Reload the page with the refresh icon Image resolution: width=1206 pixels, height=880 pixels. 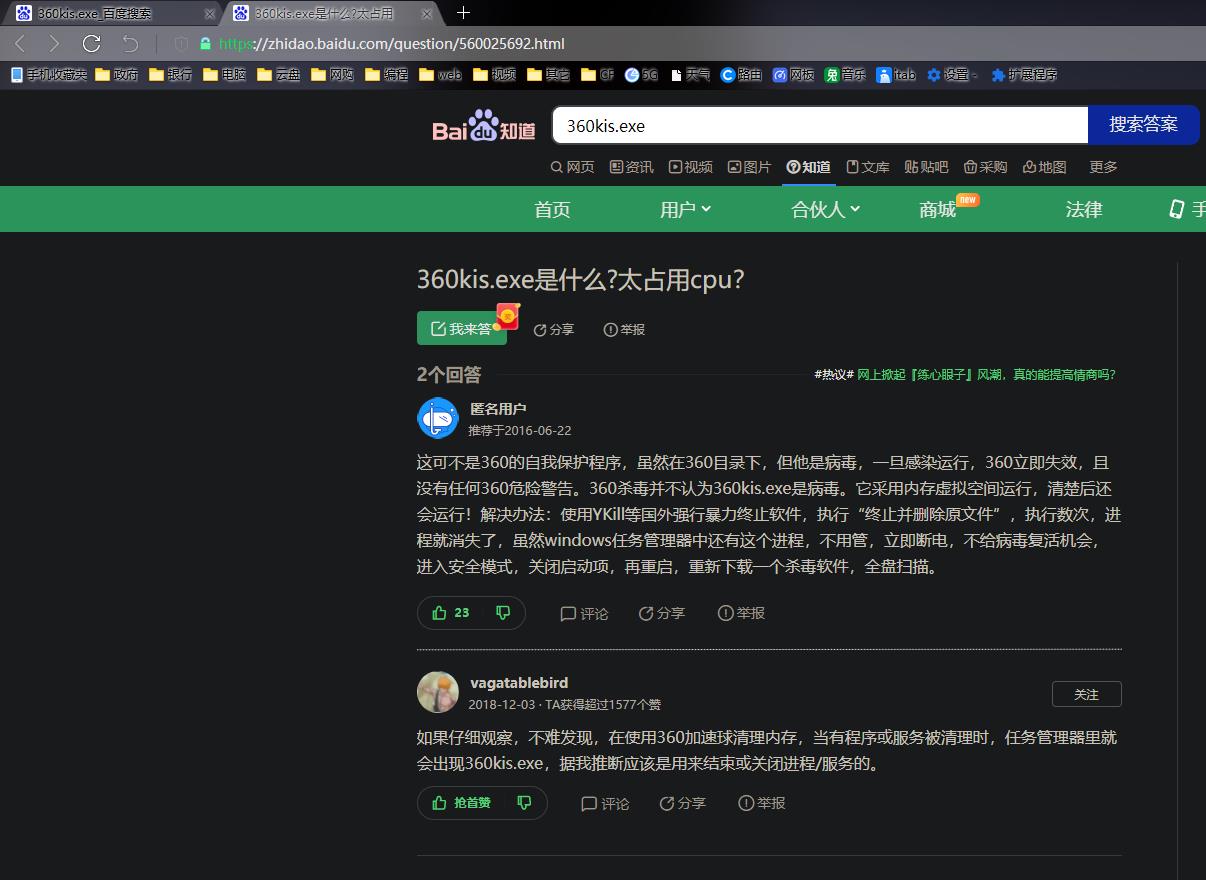pos(91,43)
